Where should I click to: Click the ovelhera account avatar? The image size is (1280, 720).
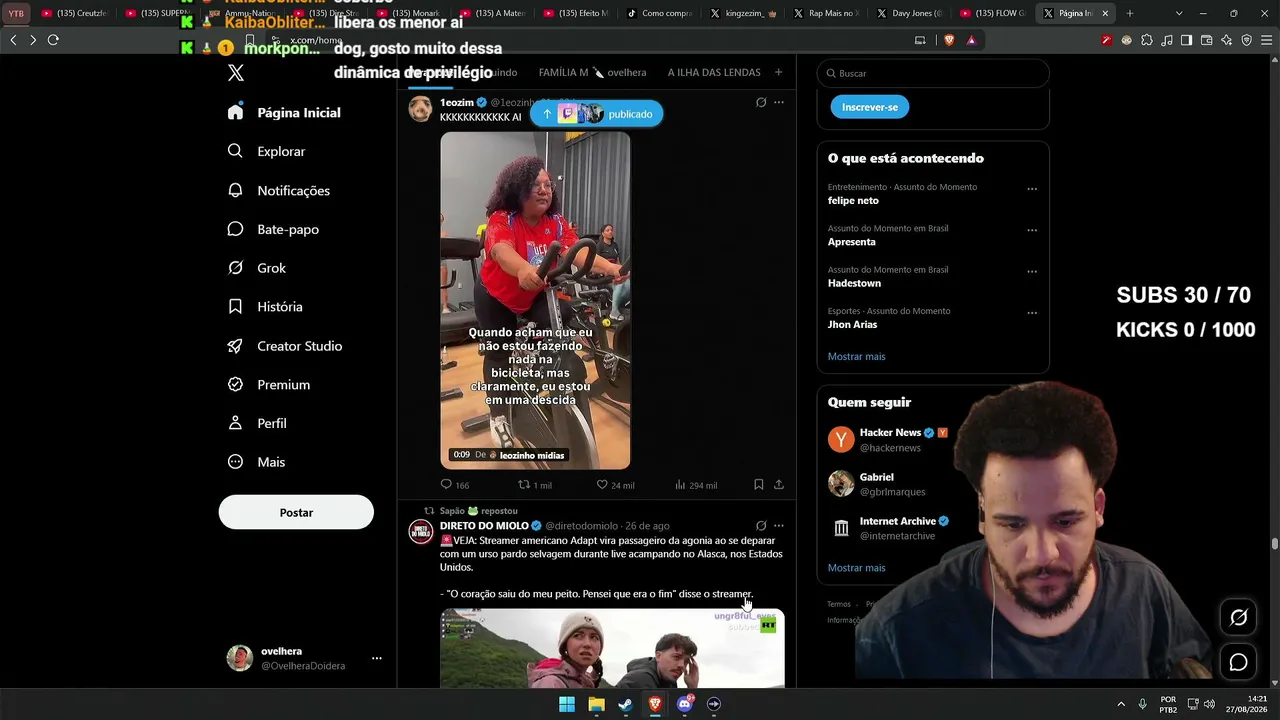[240, 658]
